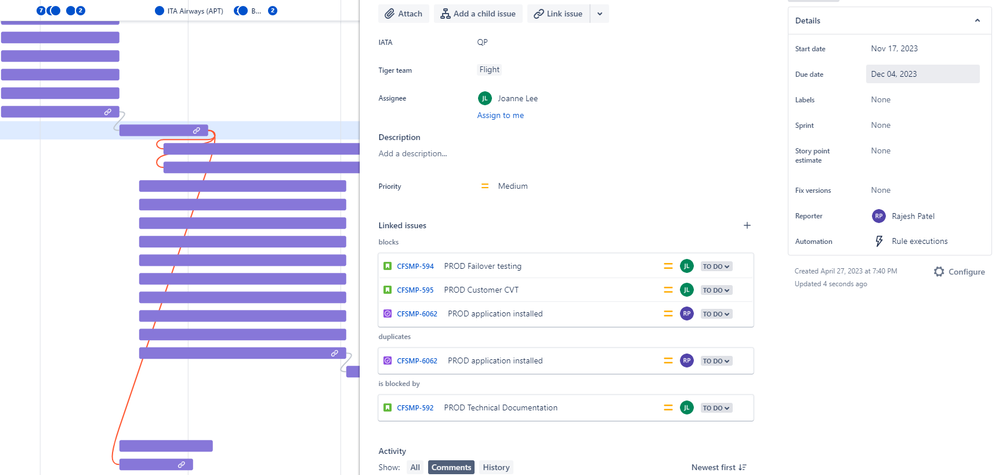Open linked issue CFSMP-595

pos(415,290)
